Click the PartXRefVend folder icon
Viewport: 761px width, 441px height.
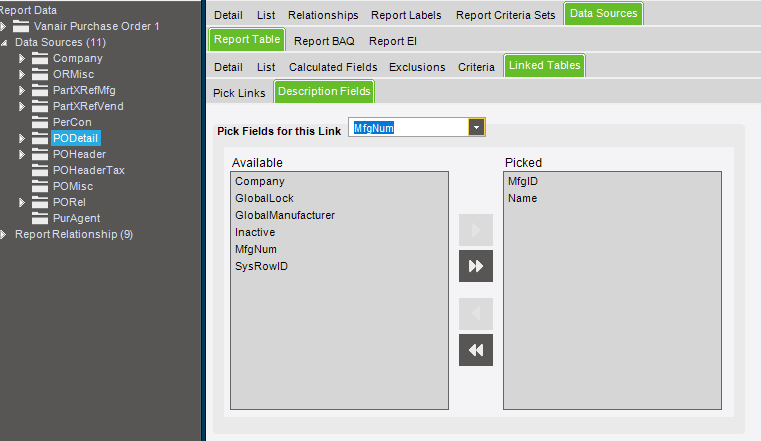tap(40, 107)
